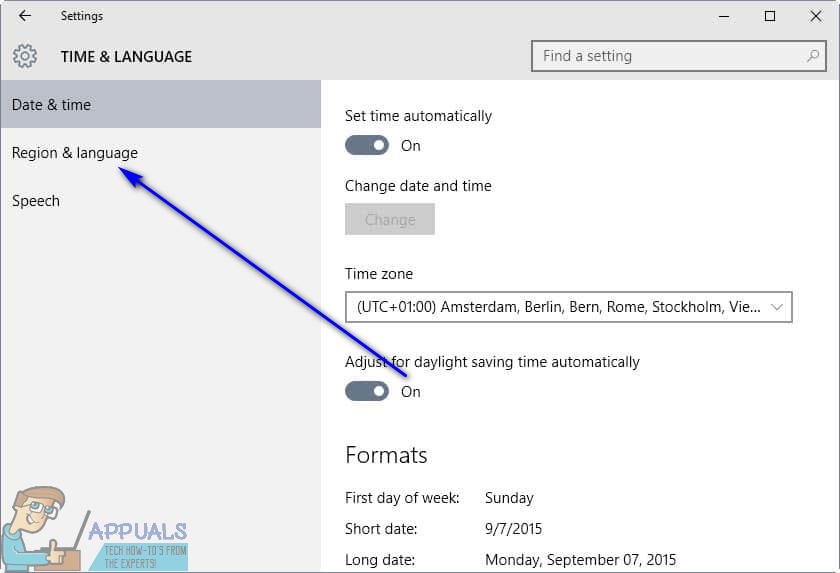840x573 pixels.
Task: Click the Settings window title text
Action: [x=82, y=16]
